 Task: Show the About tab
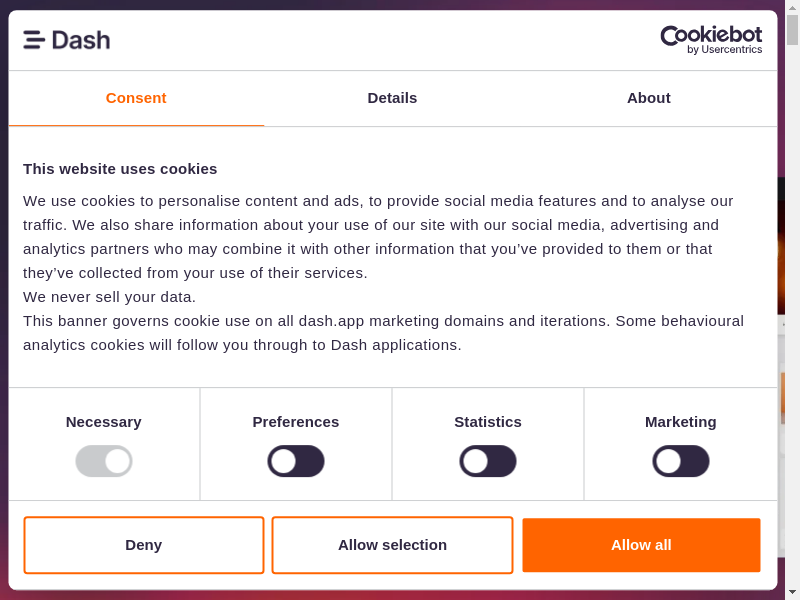[649, 98]
